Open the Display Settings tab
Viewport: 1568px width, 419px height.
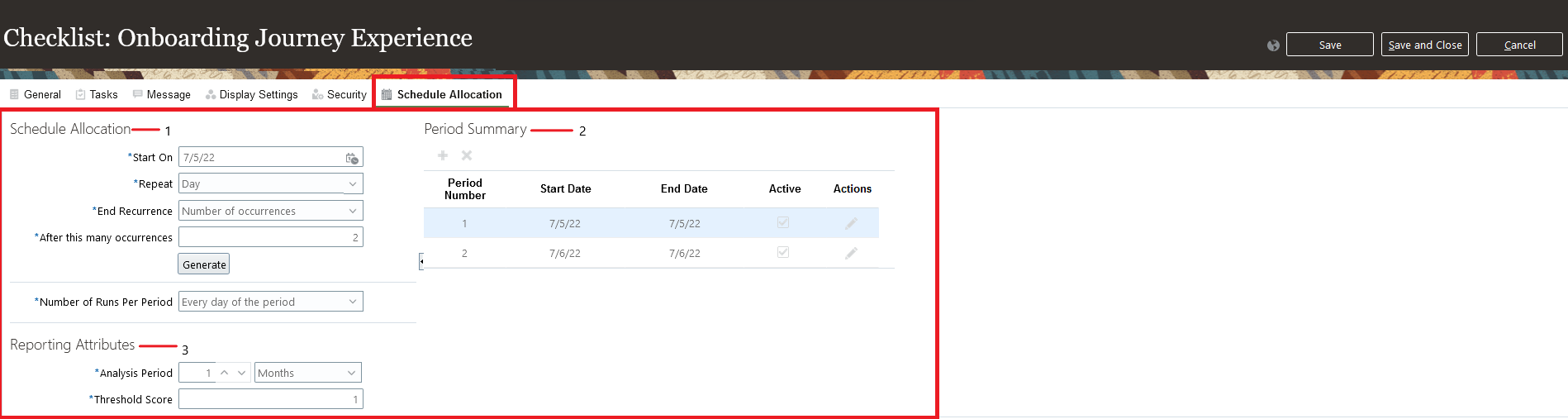point(252,94)
